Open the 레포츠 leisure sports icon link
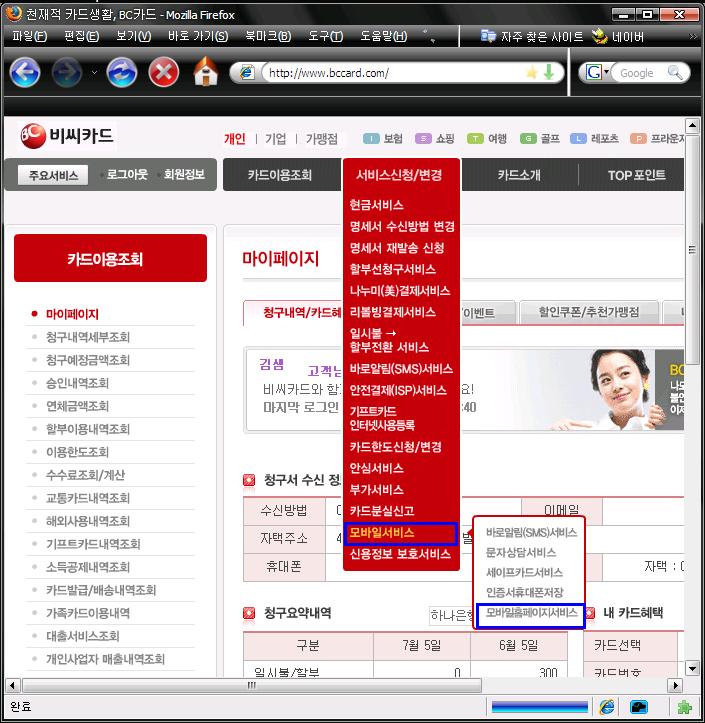 point(594,138)
